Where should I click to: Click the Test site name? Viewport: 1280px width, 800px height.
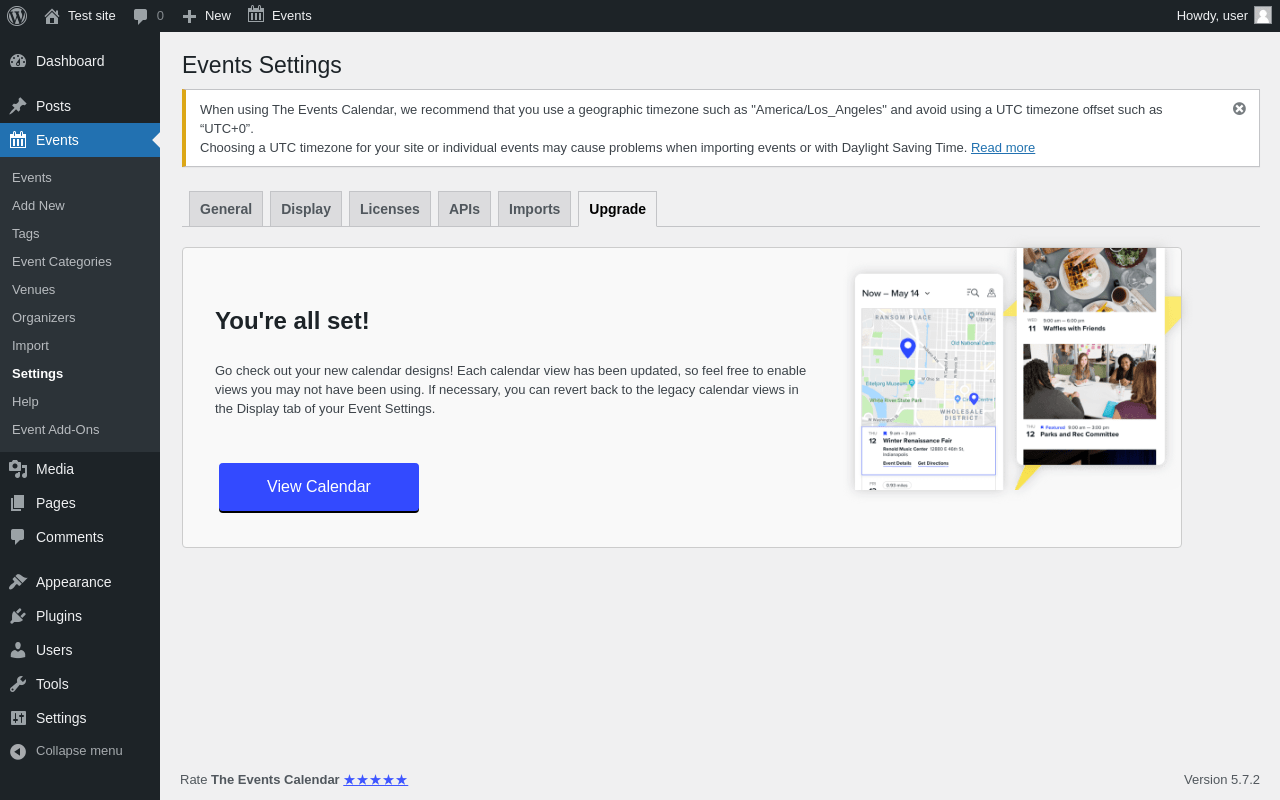(92, 15)
